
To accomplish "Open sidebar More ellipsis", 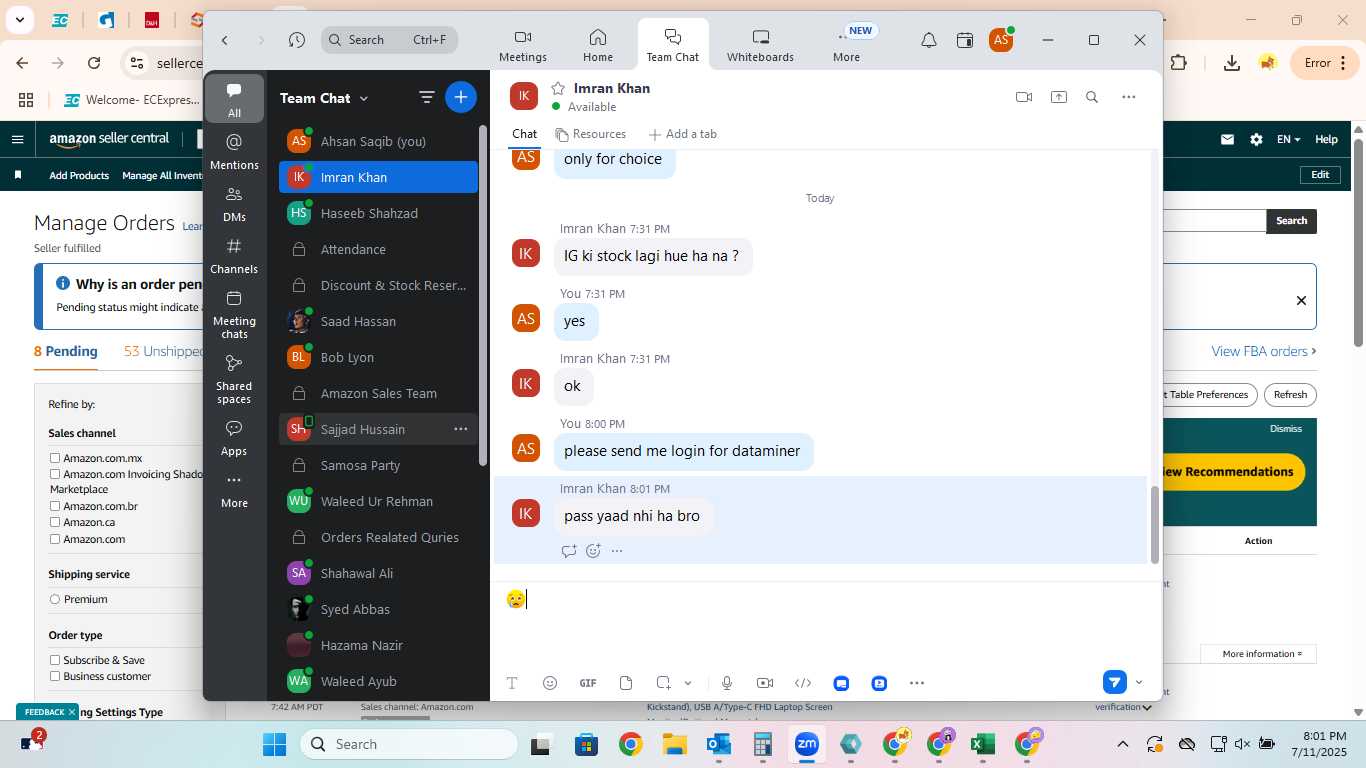I will (234, 489).
